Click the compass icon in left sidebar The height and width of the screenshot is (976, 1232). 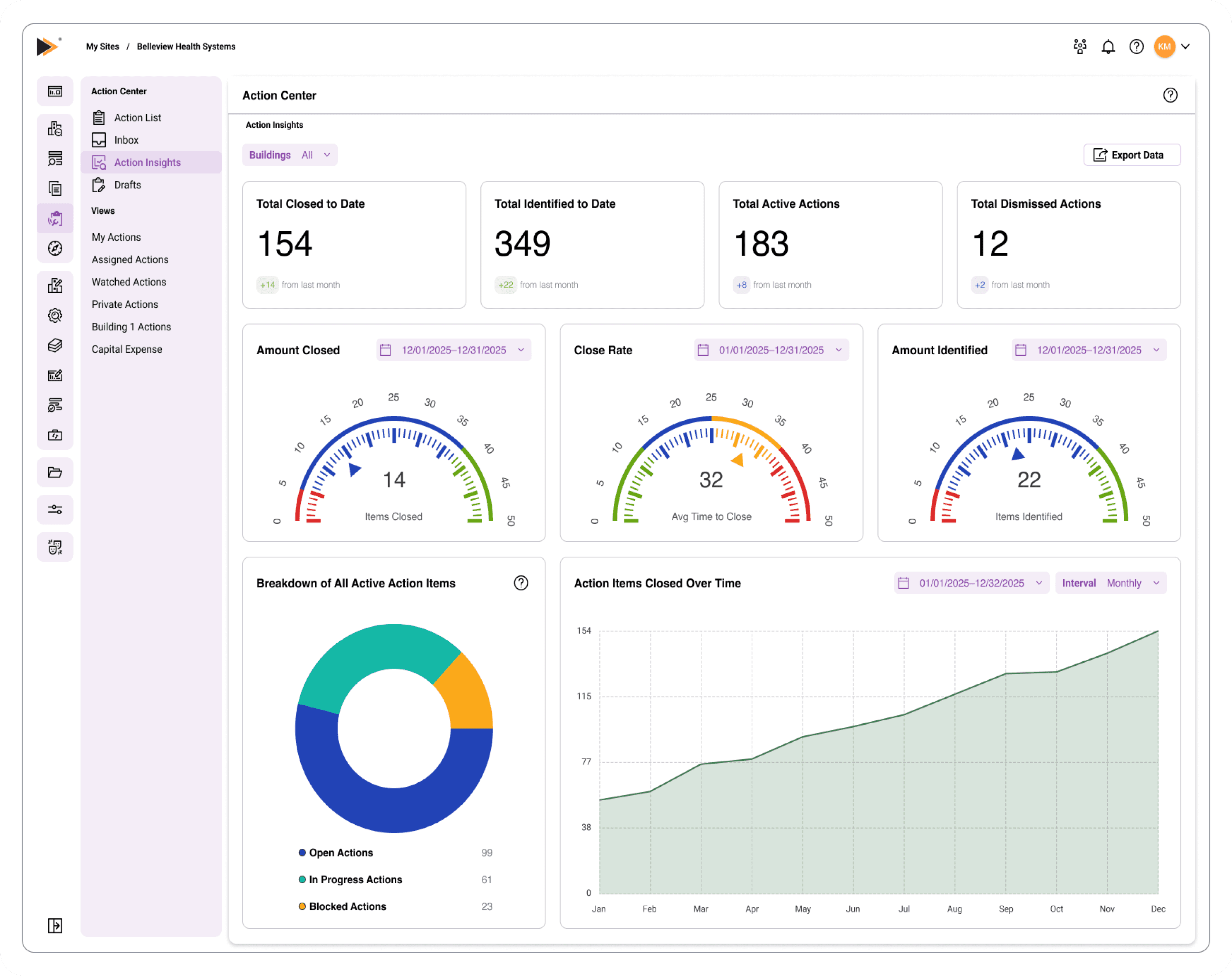point(55,249)
